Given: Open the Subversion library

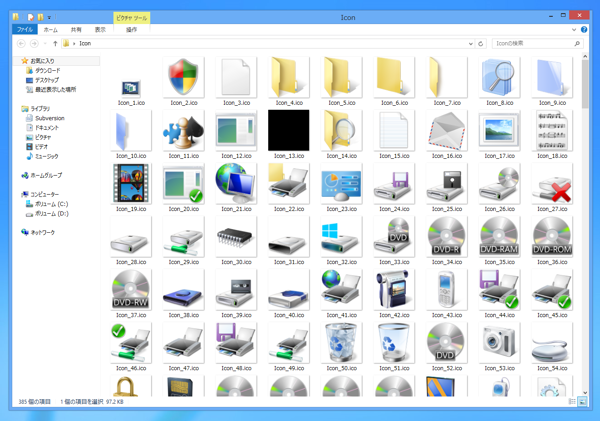Looking at the screenshot, I should coord(50,118).
